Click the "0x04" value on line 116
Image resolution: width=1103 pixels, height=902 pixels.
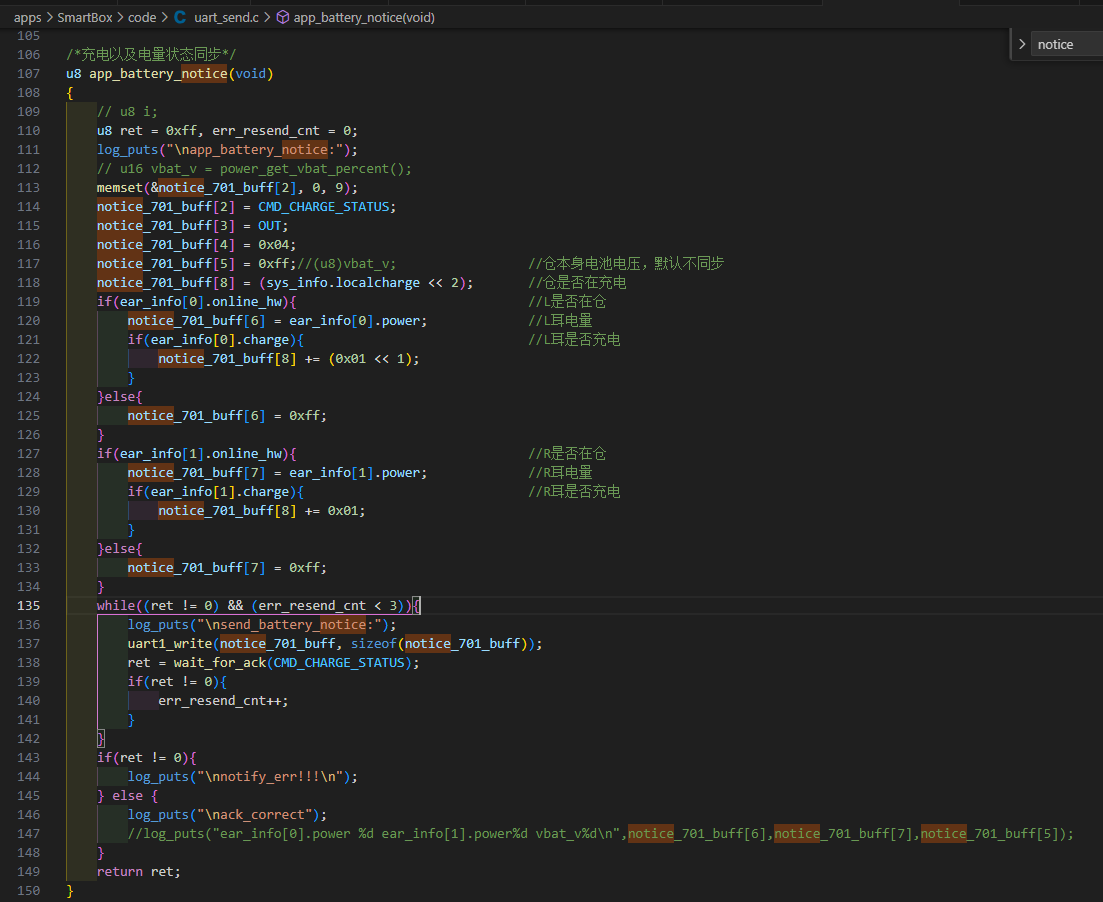[x=274, y=244]
